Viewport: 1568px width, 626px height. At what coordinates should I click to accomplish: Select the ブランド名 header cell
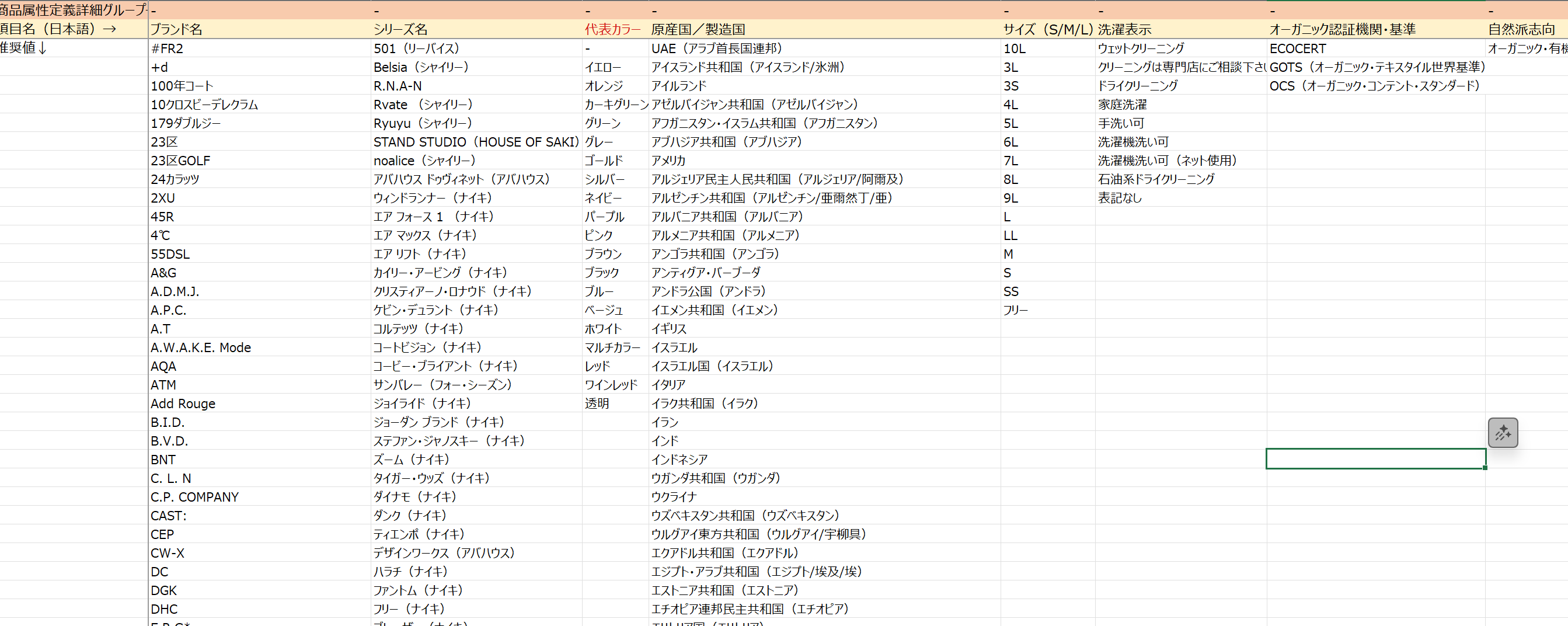[x=260, y=29]
